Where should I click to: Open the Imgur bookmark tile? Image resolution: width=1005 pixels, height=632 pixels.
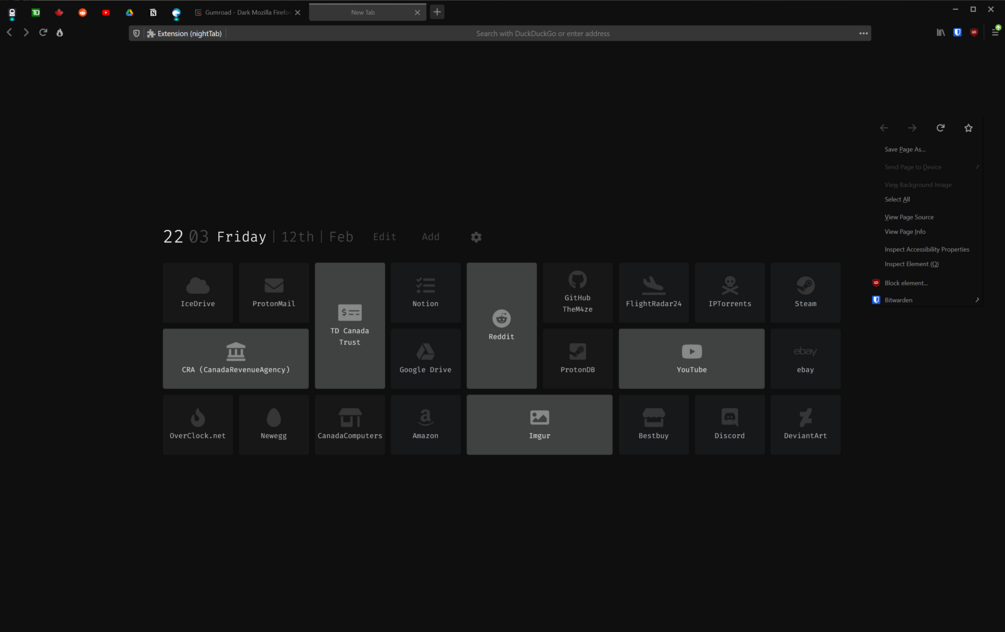539,424
